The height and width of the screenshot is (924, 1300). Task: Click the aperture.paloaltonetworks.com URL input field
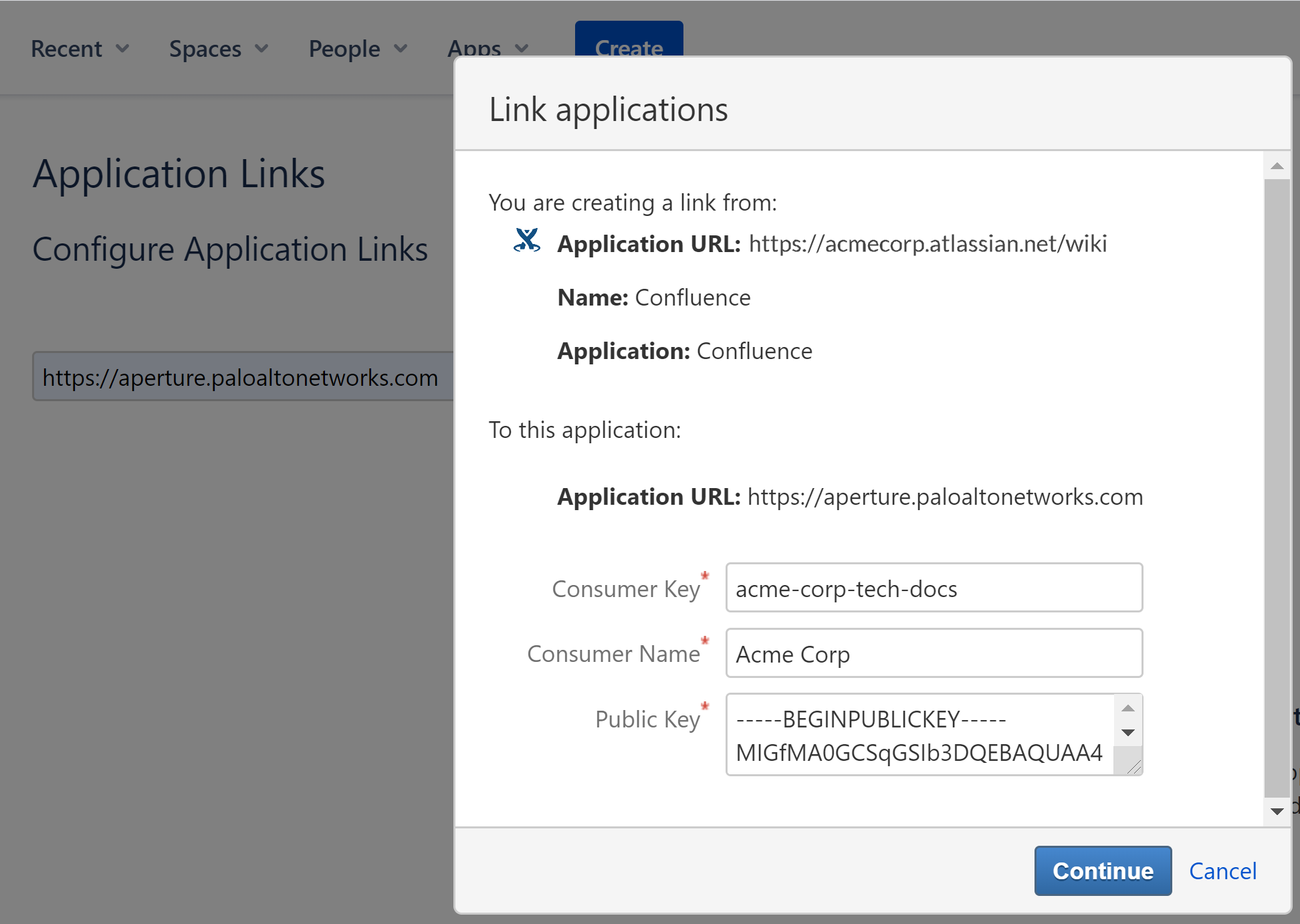coord(239,376)
